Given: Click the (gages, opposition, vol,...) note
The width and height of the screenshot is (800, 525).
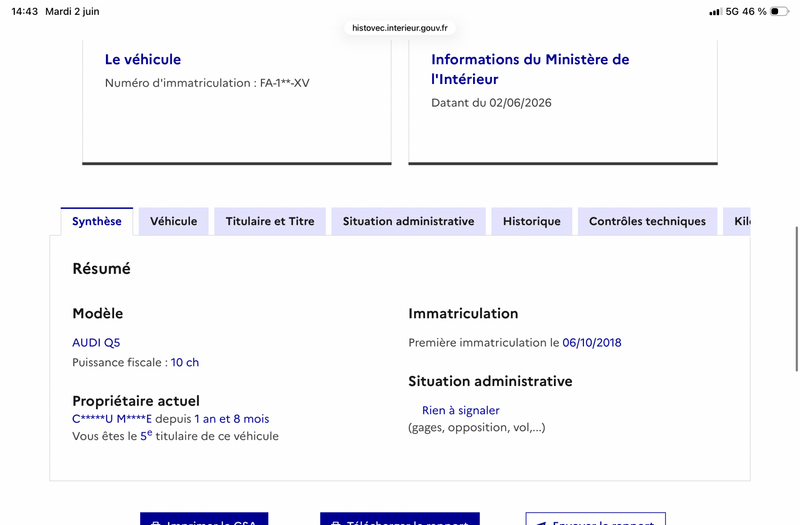Looking at the screenshot, I should pos(477,427).
